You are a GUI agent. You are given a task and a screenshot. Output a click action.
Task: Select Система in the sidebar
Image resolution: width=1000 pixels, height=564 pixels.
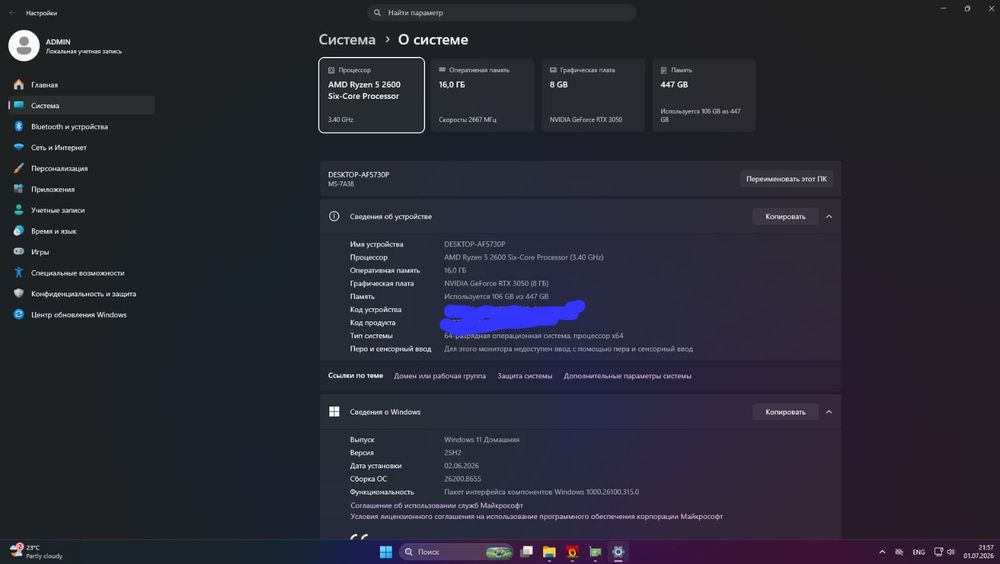click(81, 105)
